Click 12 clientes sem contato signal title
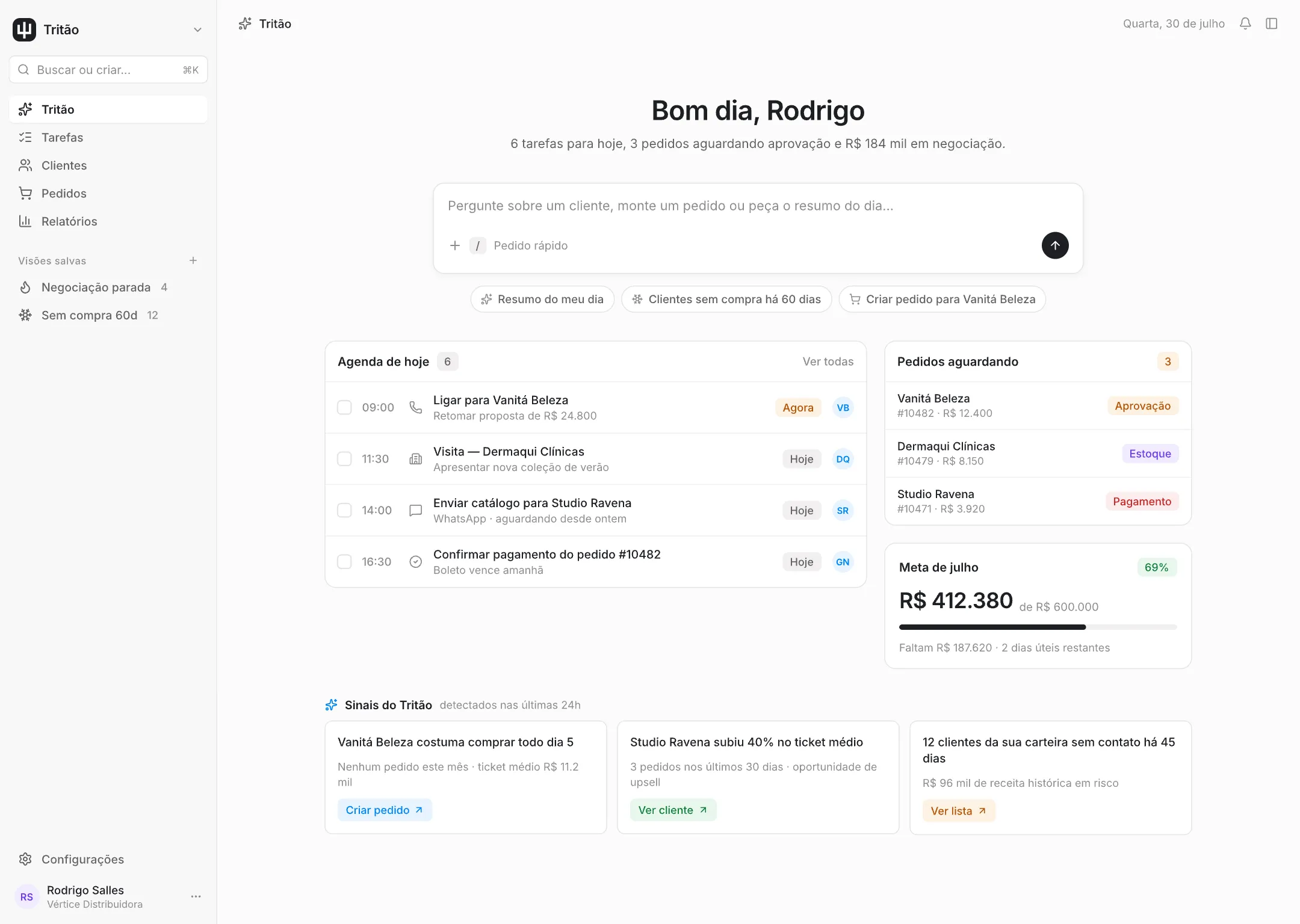The image size is (1300, 924). tap(1049, 750)
